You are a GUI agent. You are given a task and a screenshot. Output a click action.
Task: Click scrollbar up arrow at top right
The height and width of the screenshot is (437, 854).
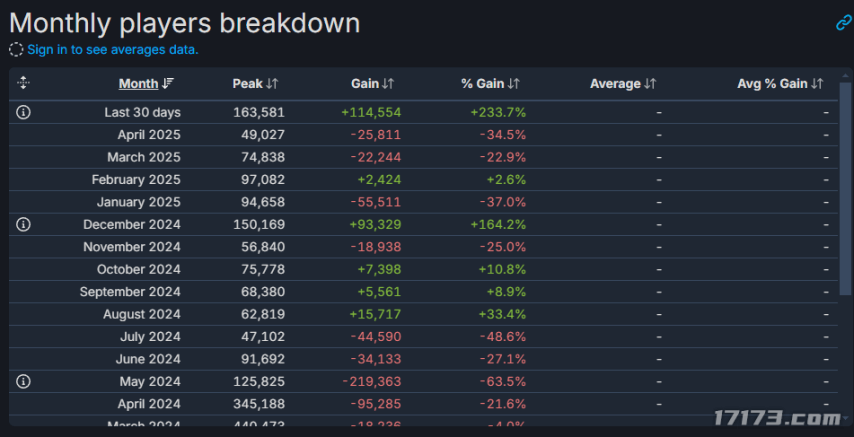click(845, 76)
